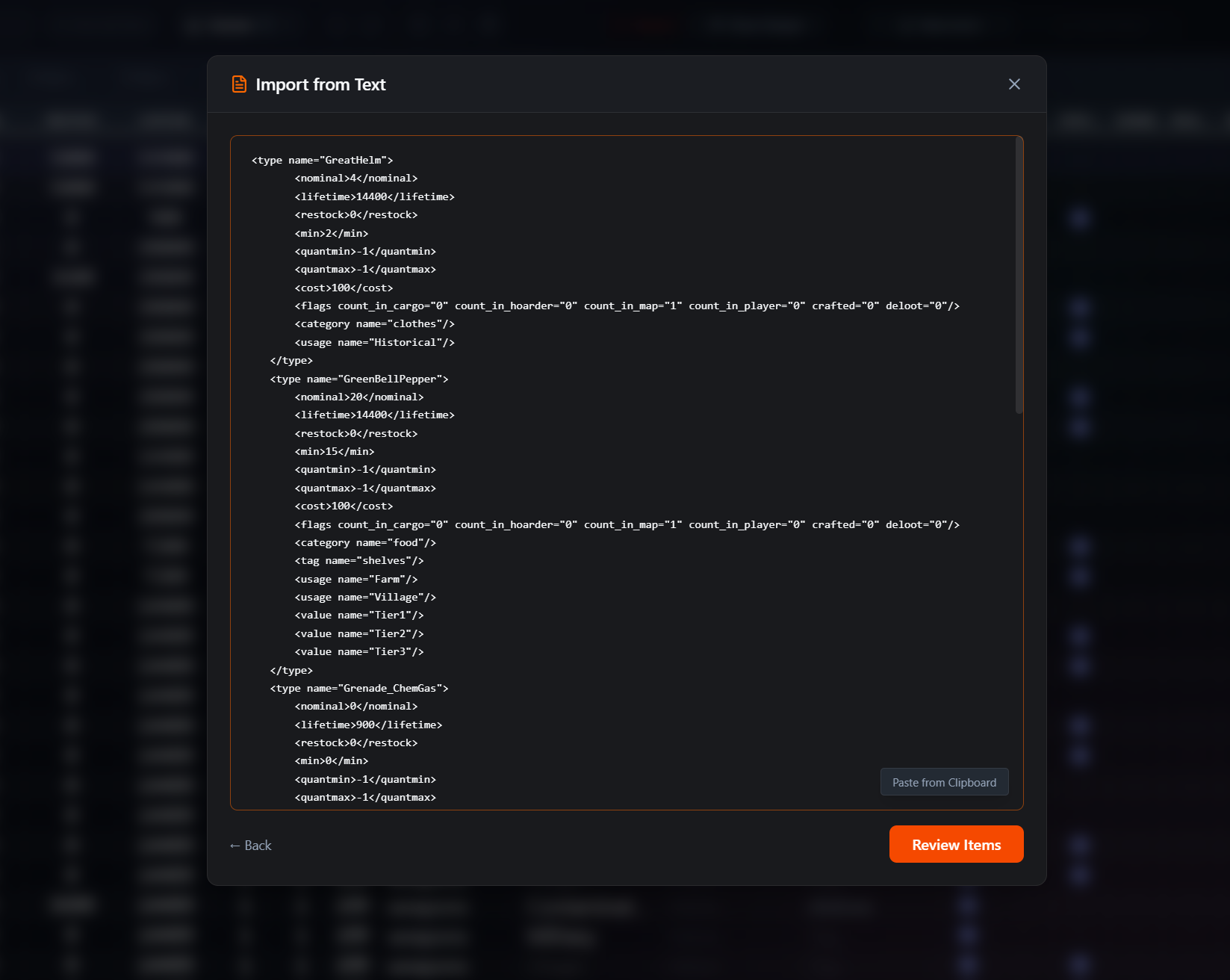
Task: Click the tag shelves line
Action: [358, 560]
